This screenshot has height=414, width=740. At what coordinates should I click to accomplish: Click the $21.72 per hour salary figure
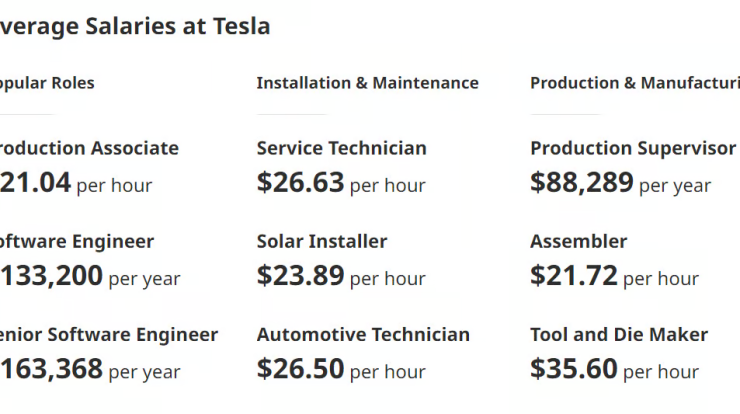(614, 276)
